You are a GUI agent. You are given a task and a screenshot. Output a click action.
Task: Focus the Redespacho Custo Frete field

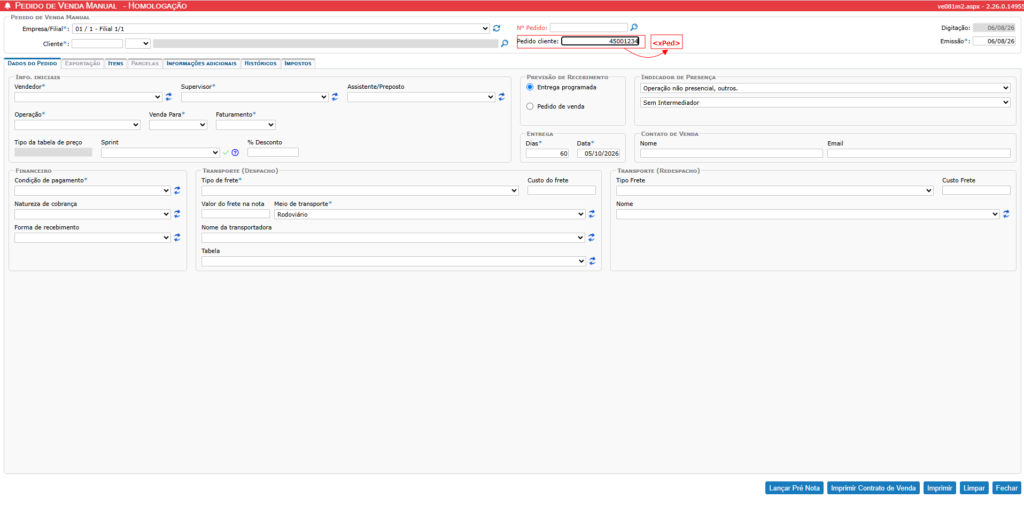tap(976, 191)
